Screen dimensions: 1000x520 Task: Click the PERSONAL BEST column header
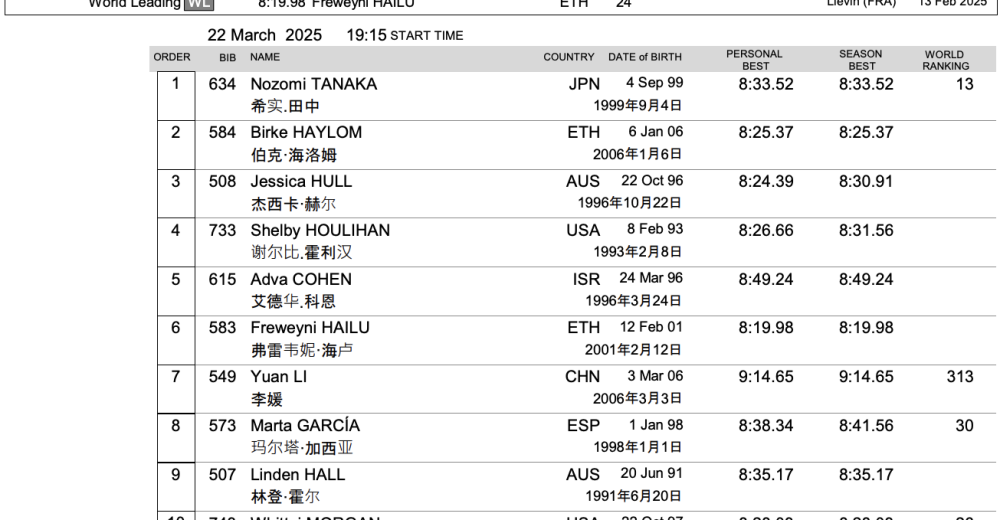754,60
